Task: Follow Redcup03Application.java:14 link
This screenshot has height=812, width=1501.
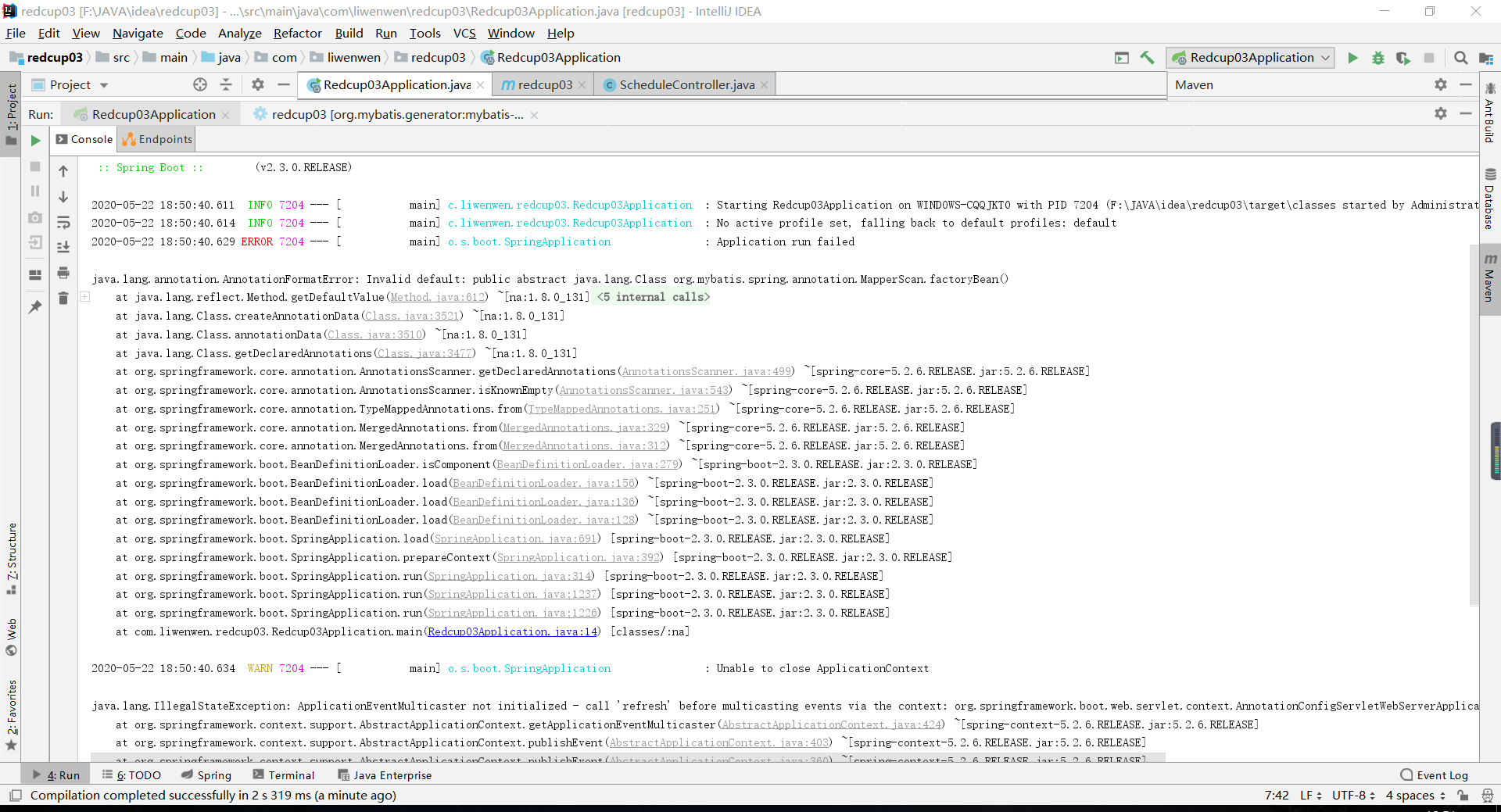Action: 512,631
